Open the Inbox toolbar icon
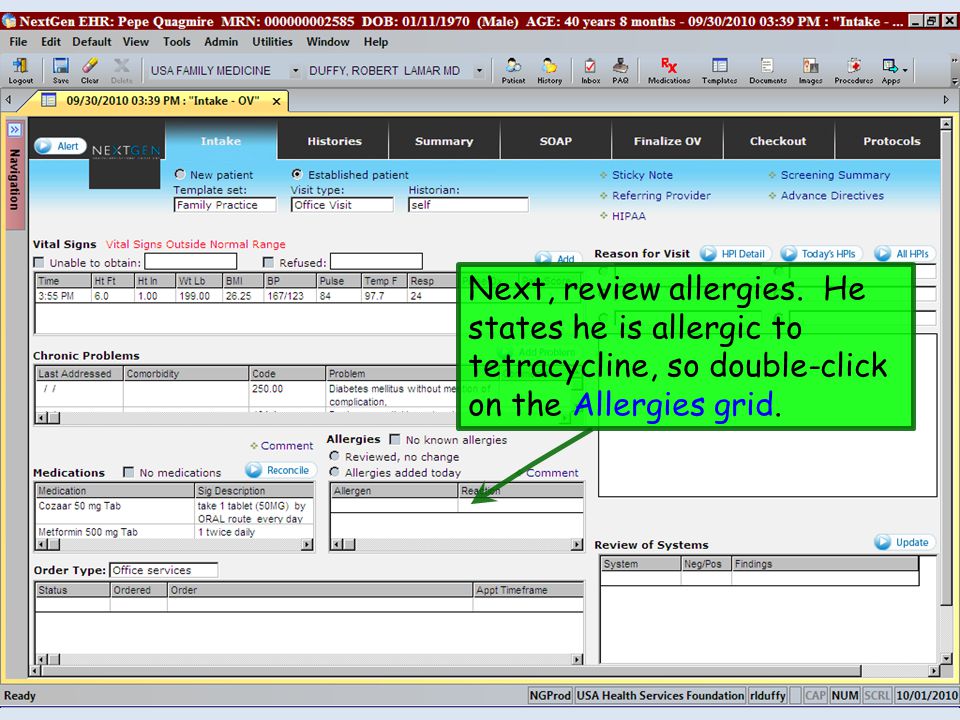960x720 pixels. pyautogui.click(x=590, y=70)
